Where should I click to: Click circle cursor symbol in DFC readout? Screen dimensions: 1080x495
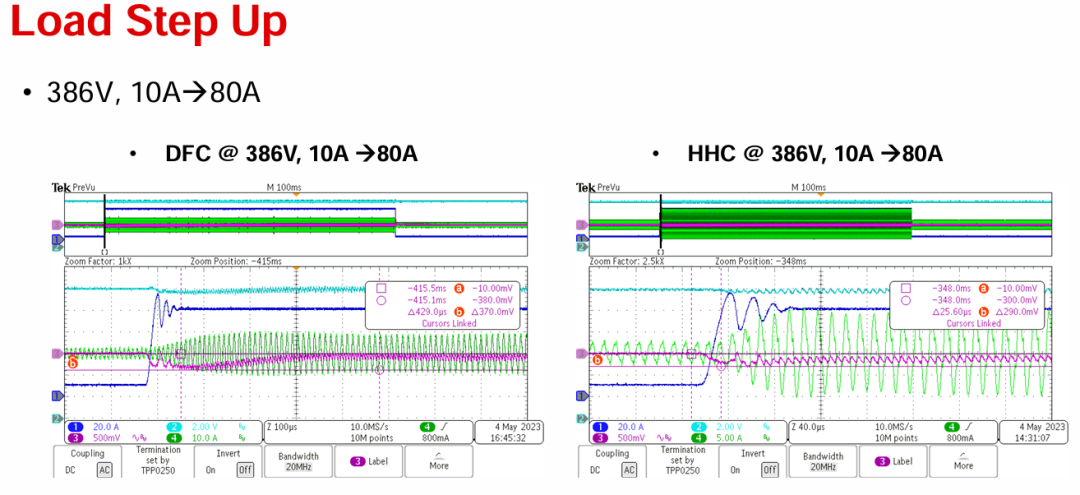(x=381, y=300)
